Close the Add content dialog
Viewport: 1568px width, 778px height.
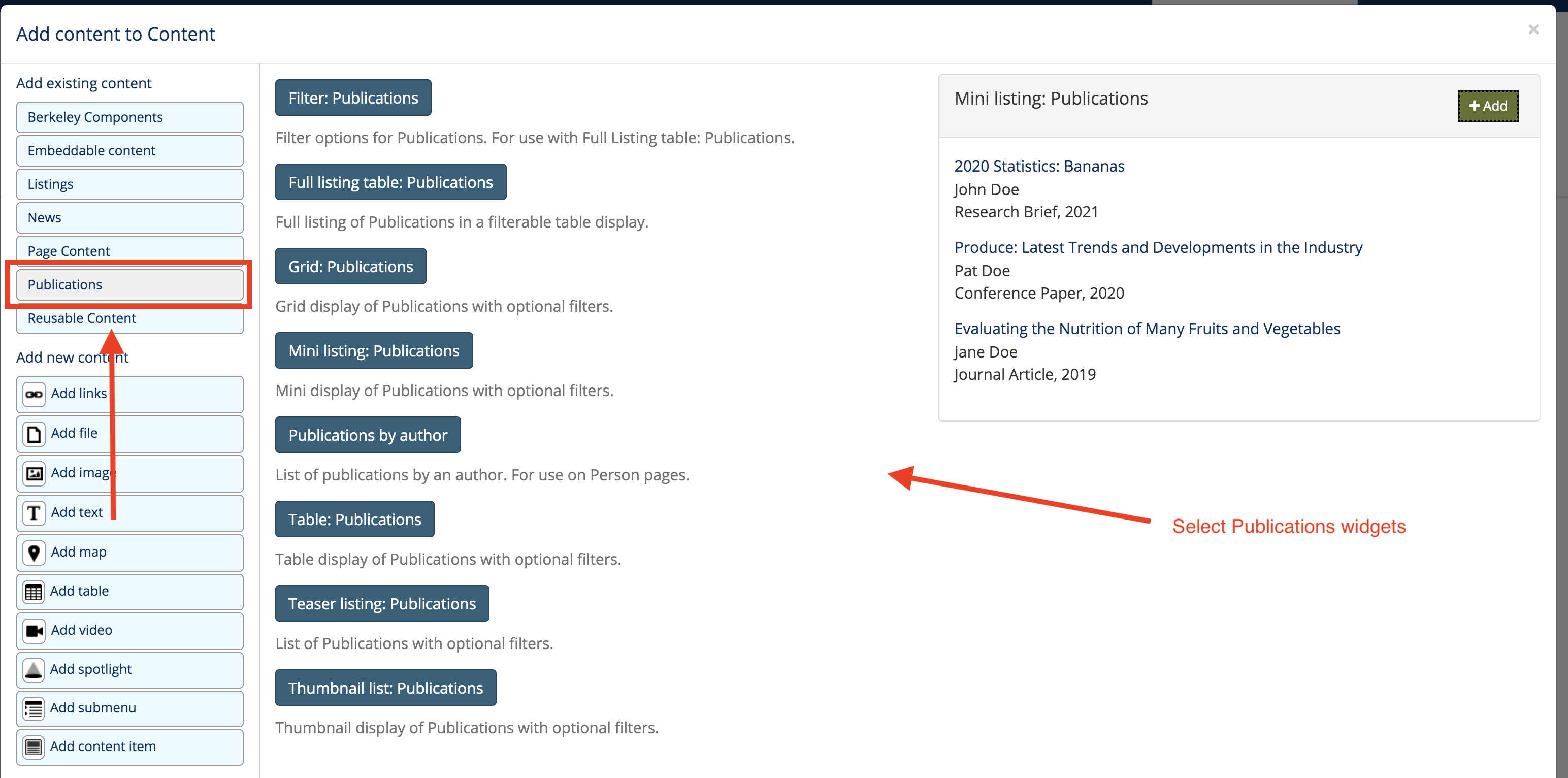1533,29
